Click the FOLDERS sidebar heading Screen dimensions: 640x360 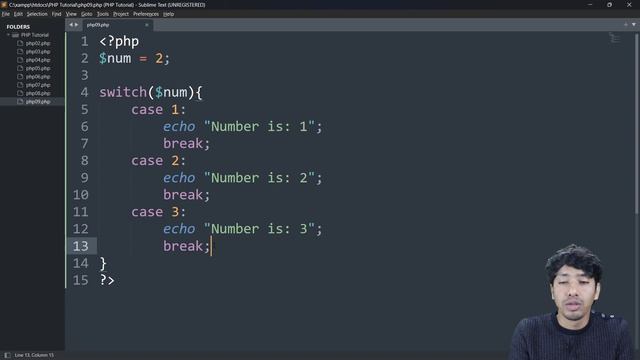18,27
